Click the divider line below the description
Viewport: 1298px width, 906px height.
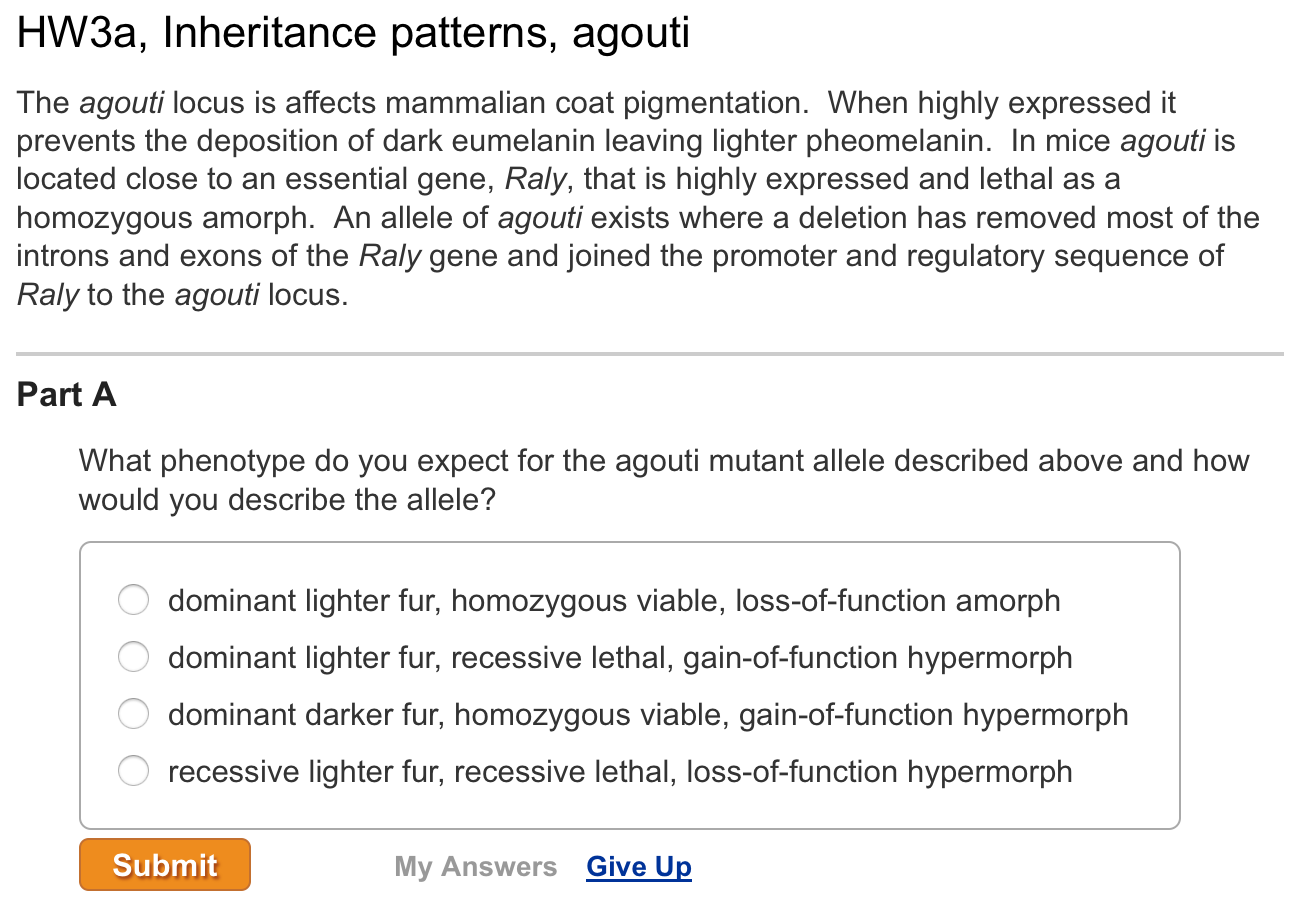[x=649, y=352]
